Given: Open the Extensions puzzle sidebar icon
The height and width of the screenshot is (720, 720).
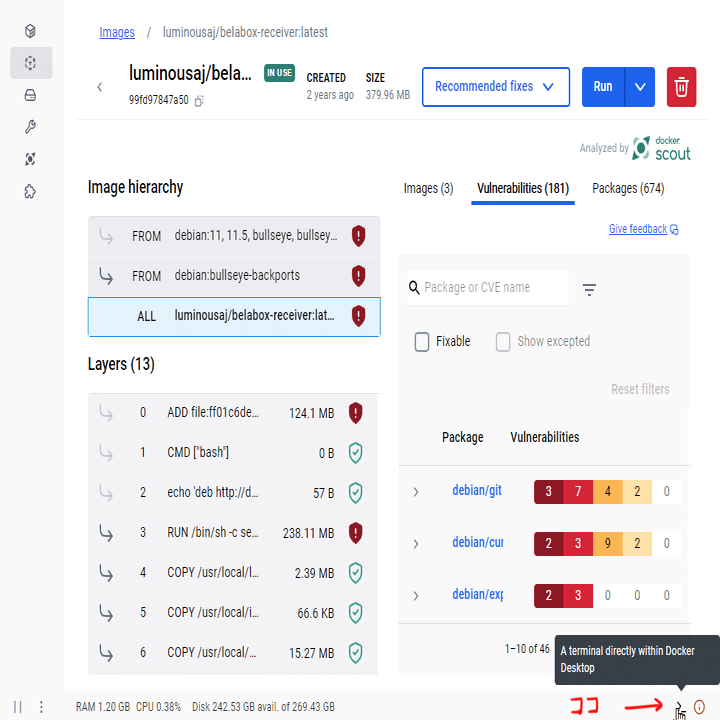Looking at the screenshot, I should [30, 191].
